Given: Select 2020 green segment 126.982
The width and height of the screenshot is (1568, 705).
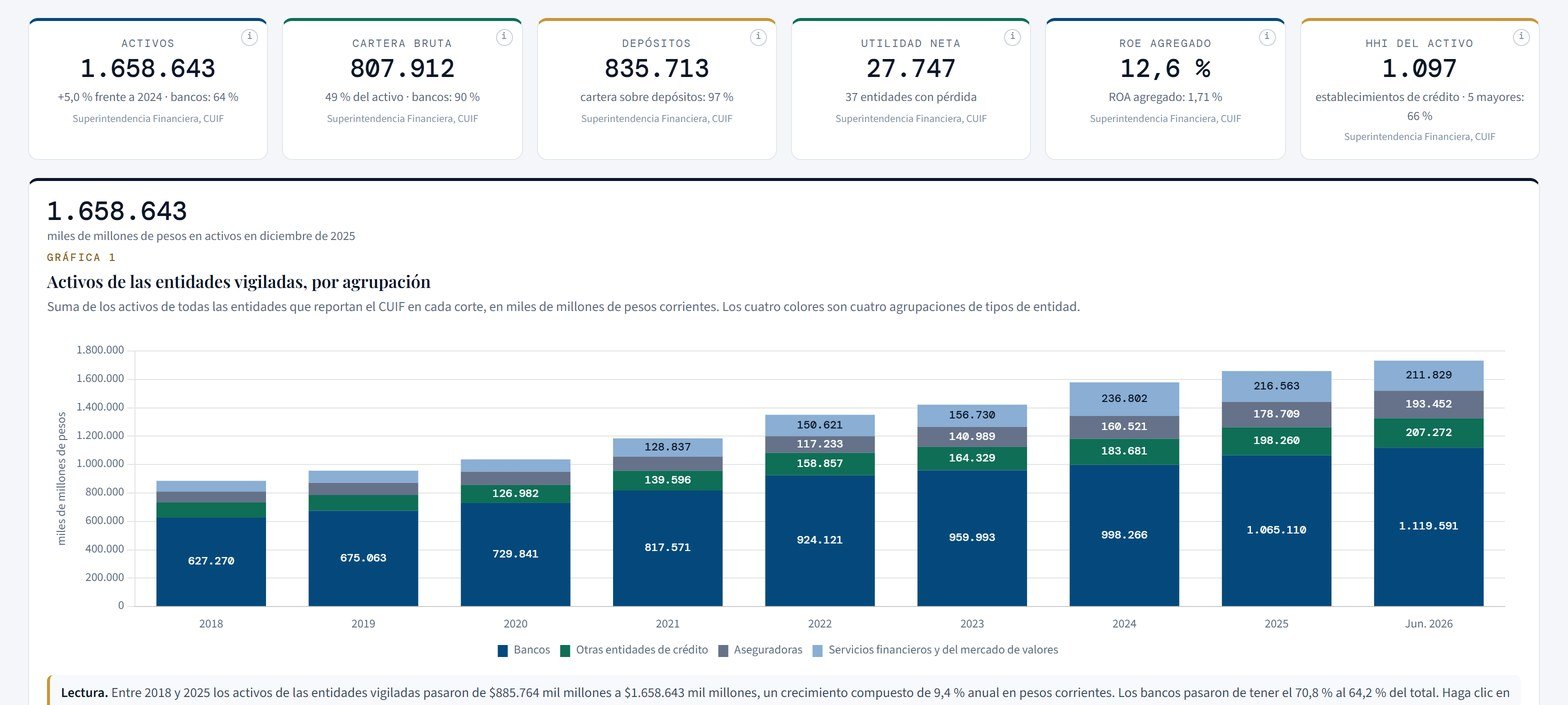Looking at the screenshot, I should pyautogui.click(x=515, y=493).
